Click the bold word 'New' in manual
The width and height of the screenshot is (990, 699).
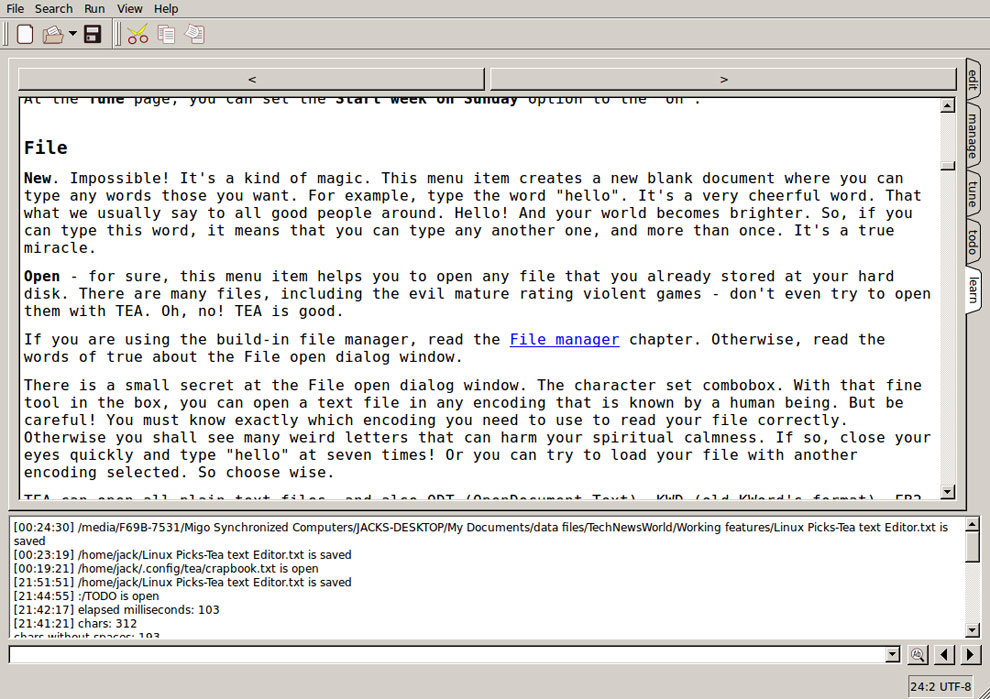[x=37, y=178]
